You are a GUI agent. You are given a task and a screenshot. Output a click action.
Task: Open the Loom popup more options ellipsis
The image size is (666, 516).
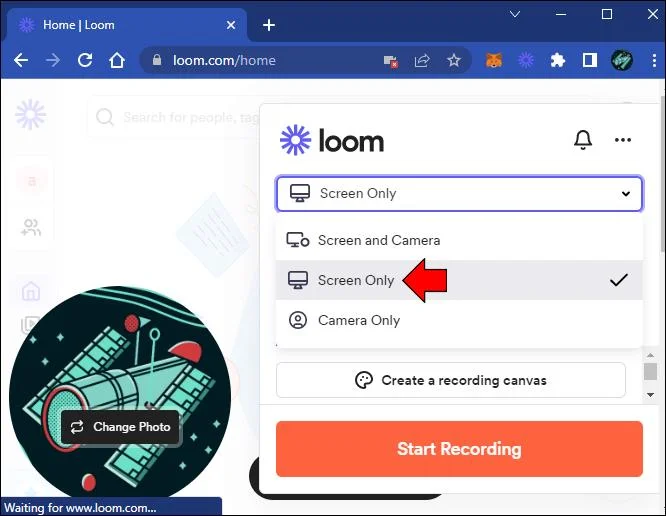[x=623, y=140]
